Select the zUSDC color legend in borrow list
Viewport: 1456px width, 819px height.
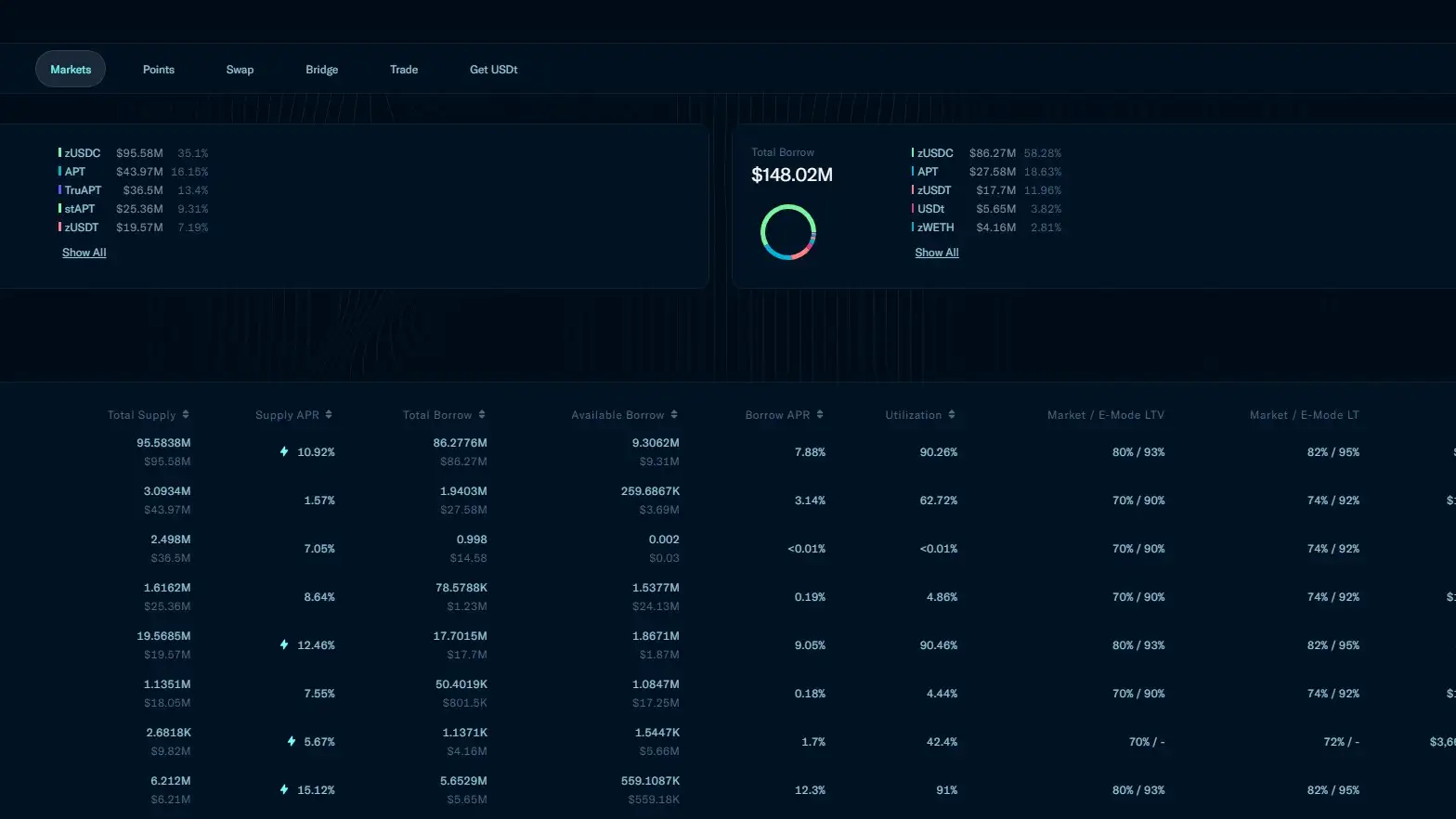coord(913,153)
